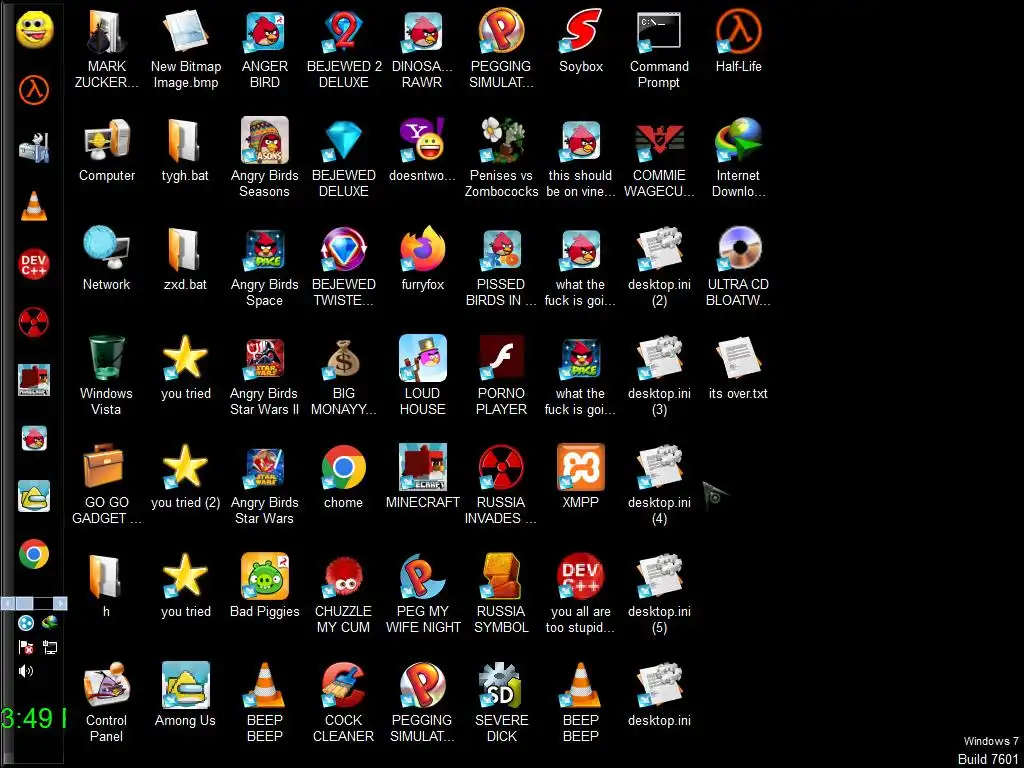Select the Angry Birds Seasons shortcut
Viewport: 1024px width, 768px height.
coord(264,158)
